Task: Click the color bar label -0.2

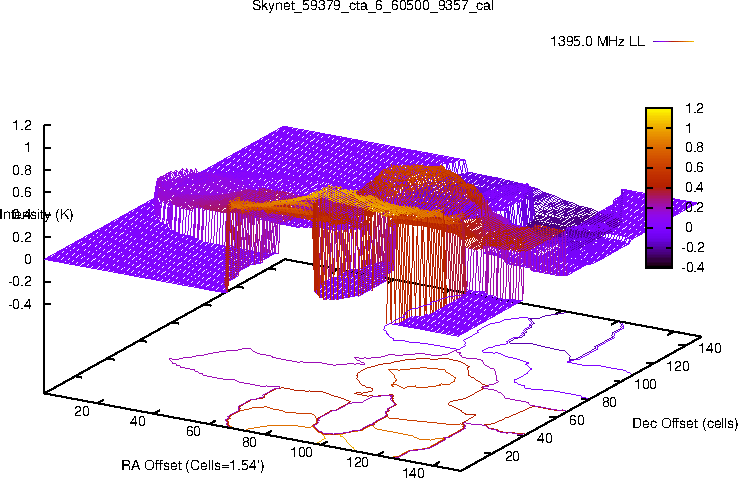Action: pyautogui.click(x=692, y=247)
